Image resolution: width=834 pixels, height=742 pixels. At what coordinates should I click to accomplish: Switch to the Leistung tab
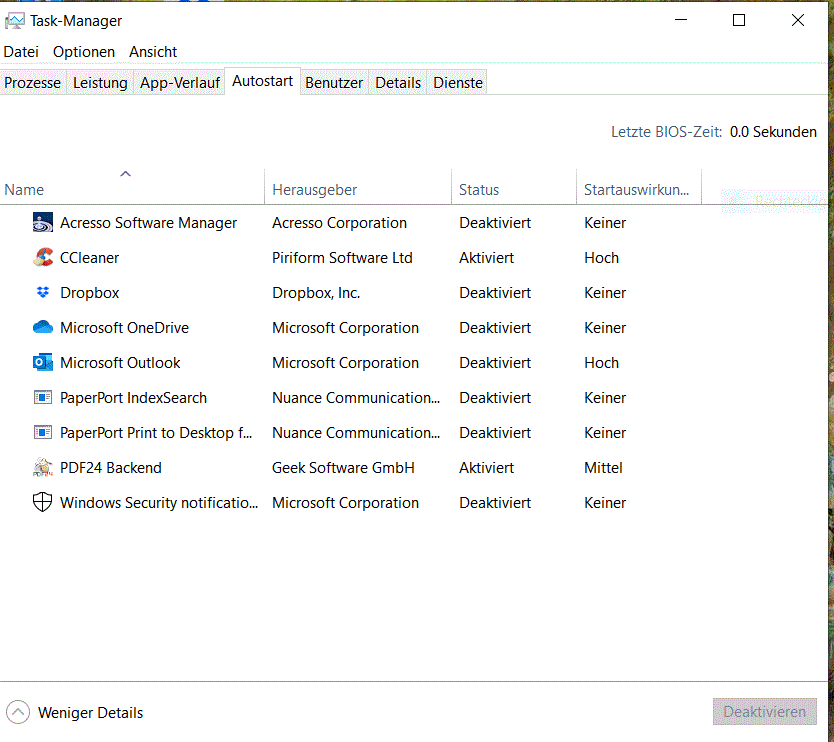click(x=100, y=83)
